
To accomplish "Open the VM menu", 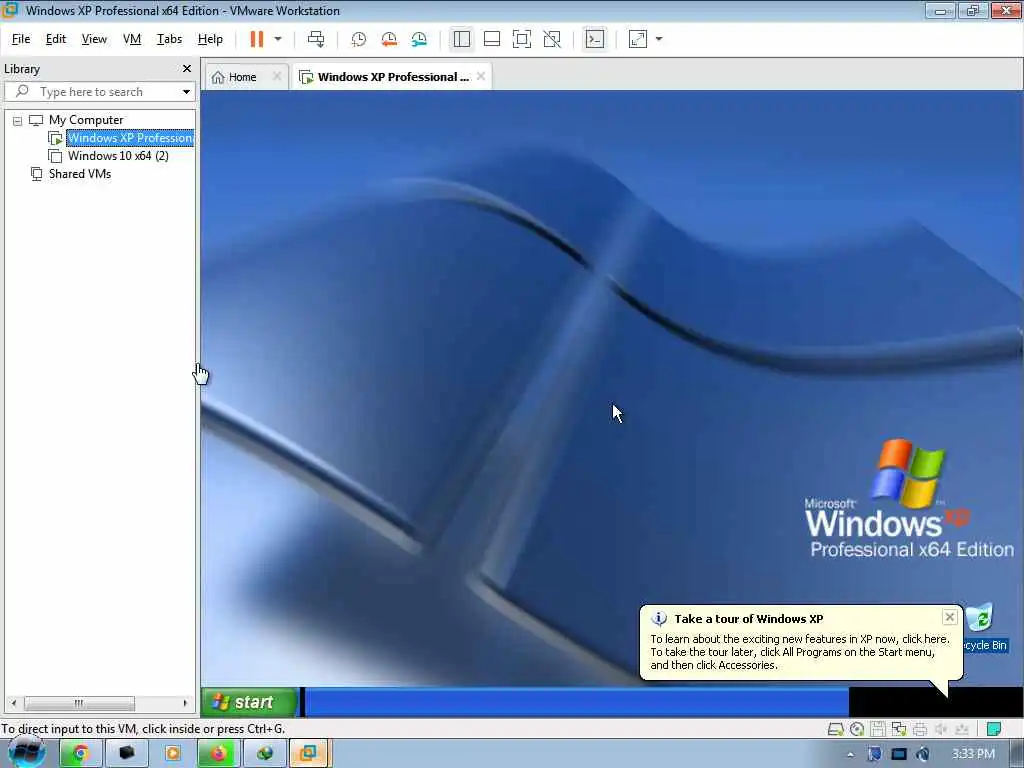I will pos(132,39).
